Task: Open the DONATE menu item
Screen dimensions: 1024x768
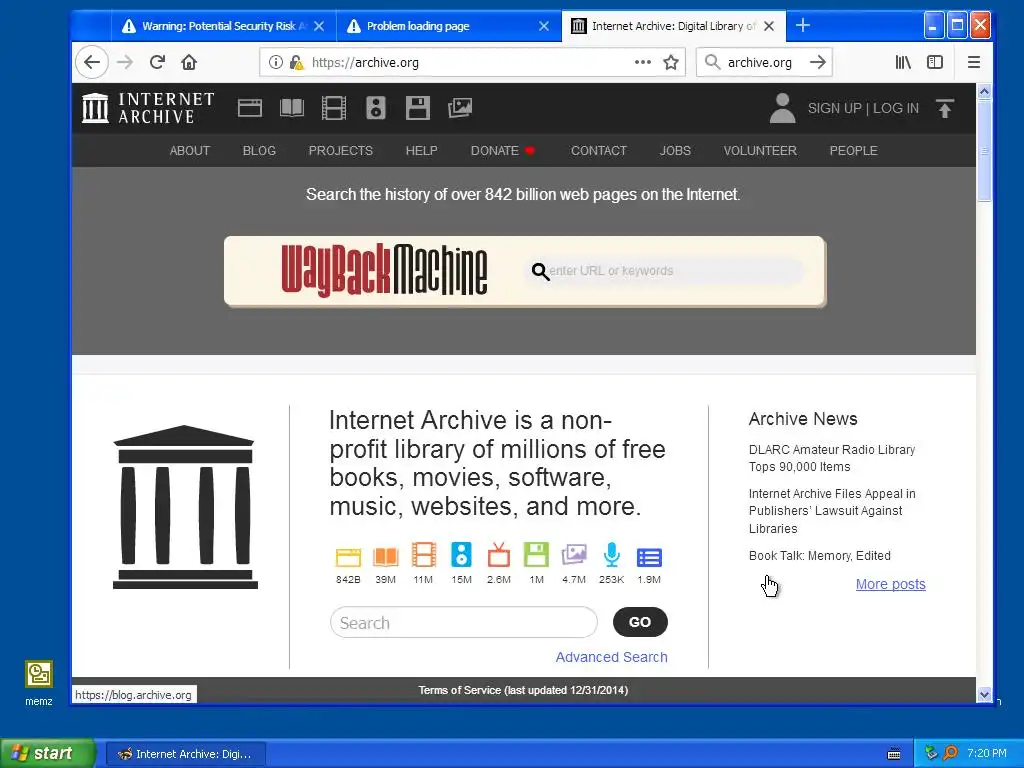Action: tap(503, 151)
